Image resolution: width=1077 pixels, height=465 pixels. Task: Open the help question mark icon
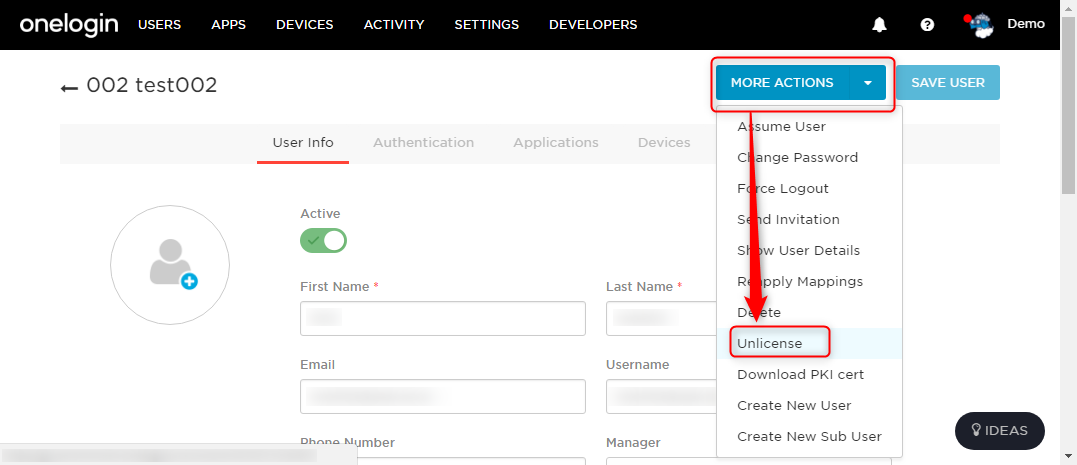point(927,25)
